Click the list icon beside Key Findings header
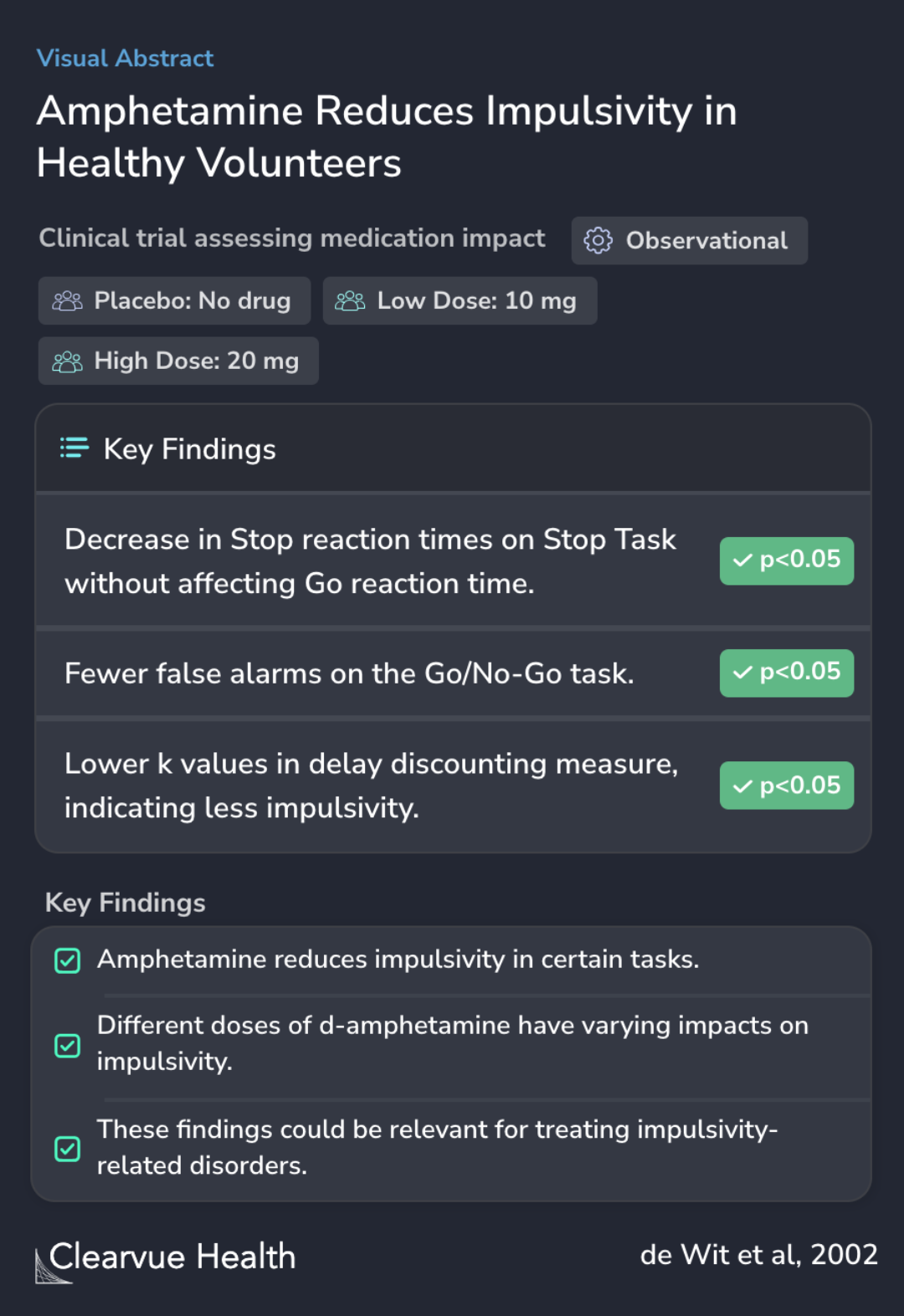The height and width of the screenshot is (1316, 904). (74, 448)
